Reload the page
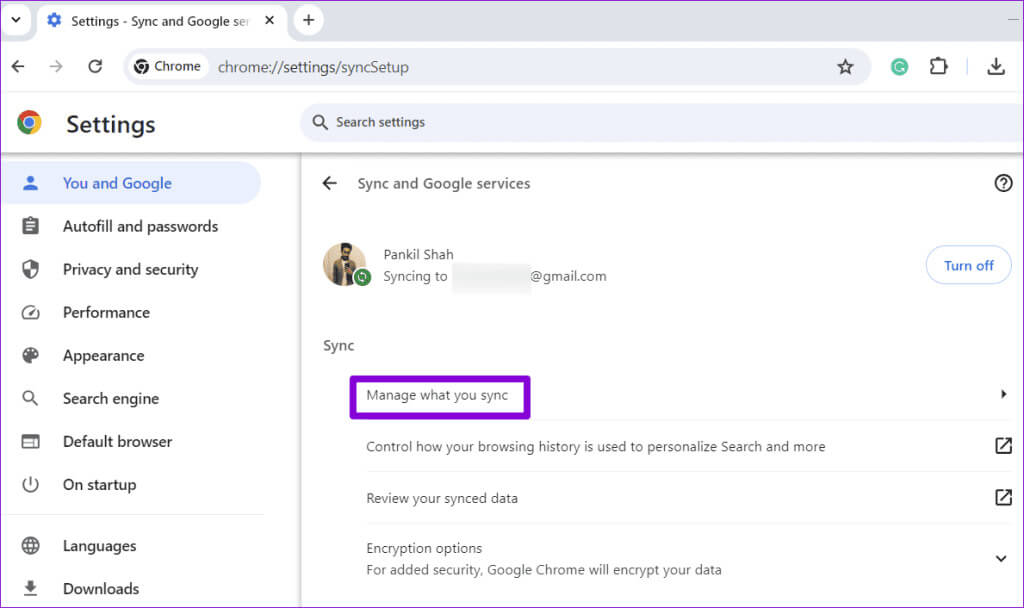This screenshot has height=608, width=1024. click(95, 66)
